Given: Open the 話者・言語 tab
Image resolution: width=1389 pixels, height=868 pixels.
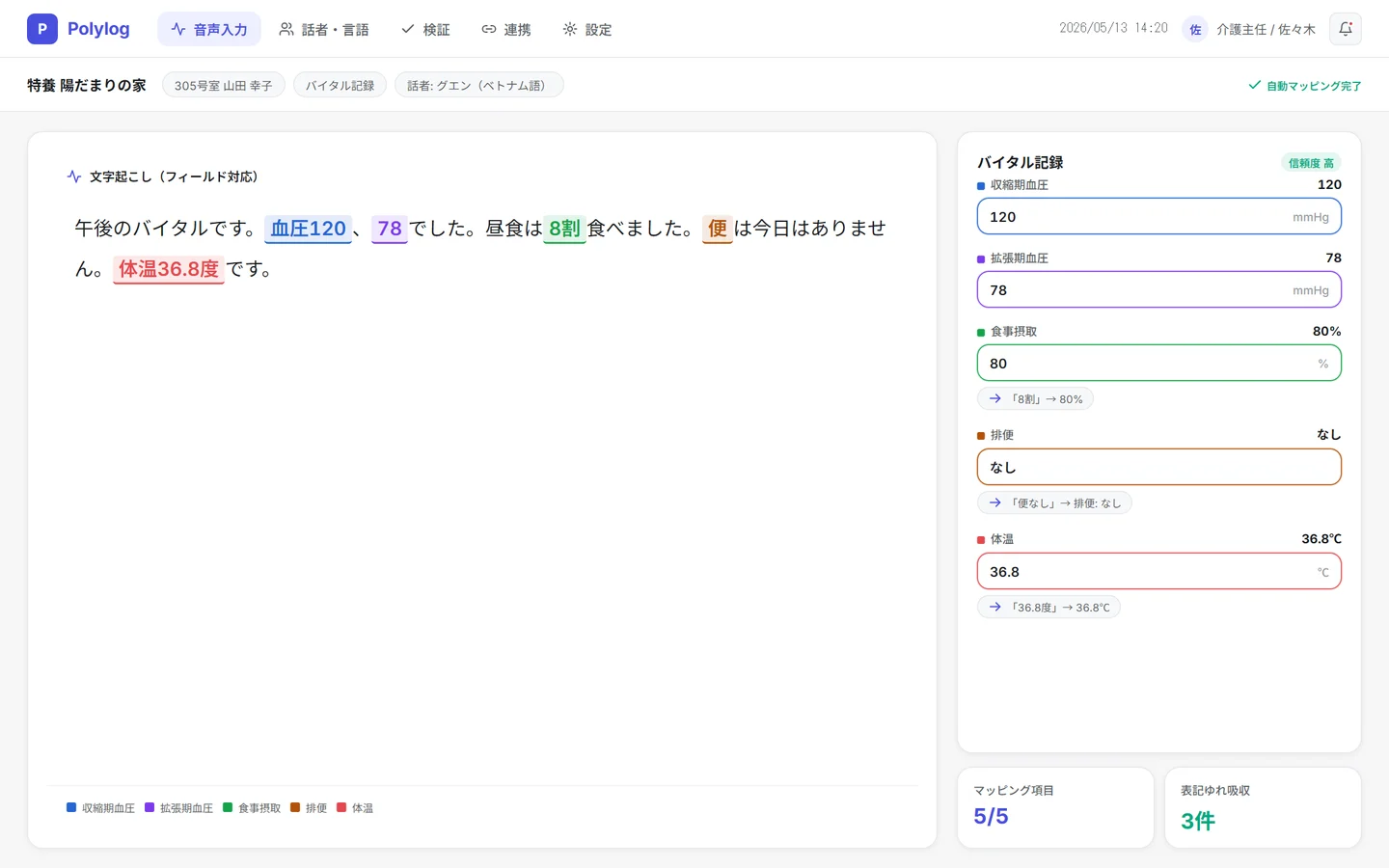Looking at the screenshot, I should click(x=324, y=29).
